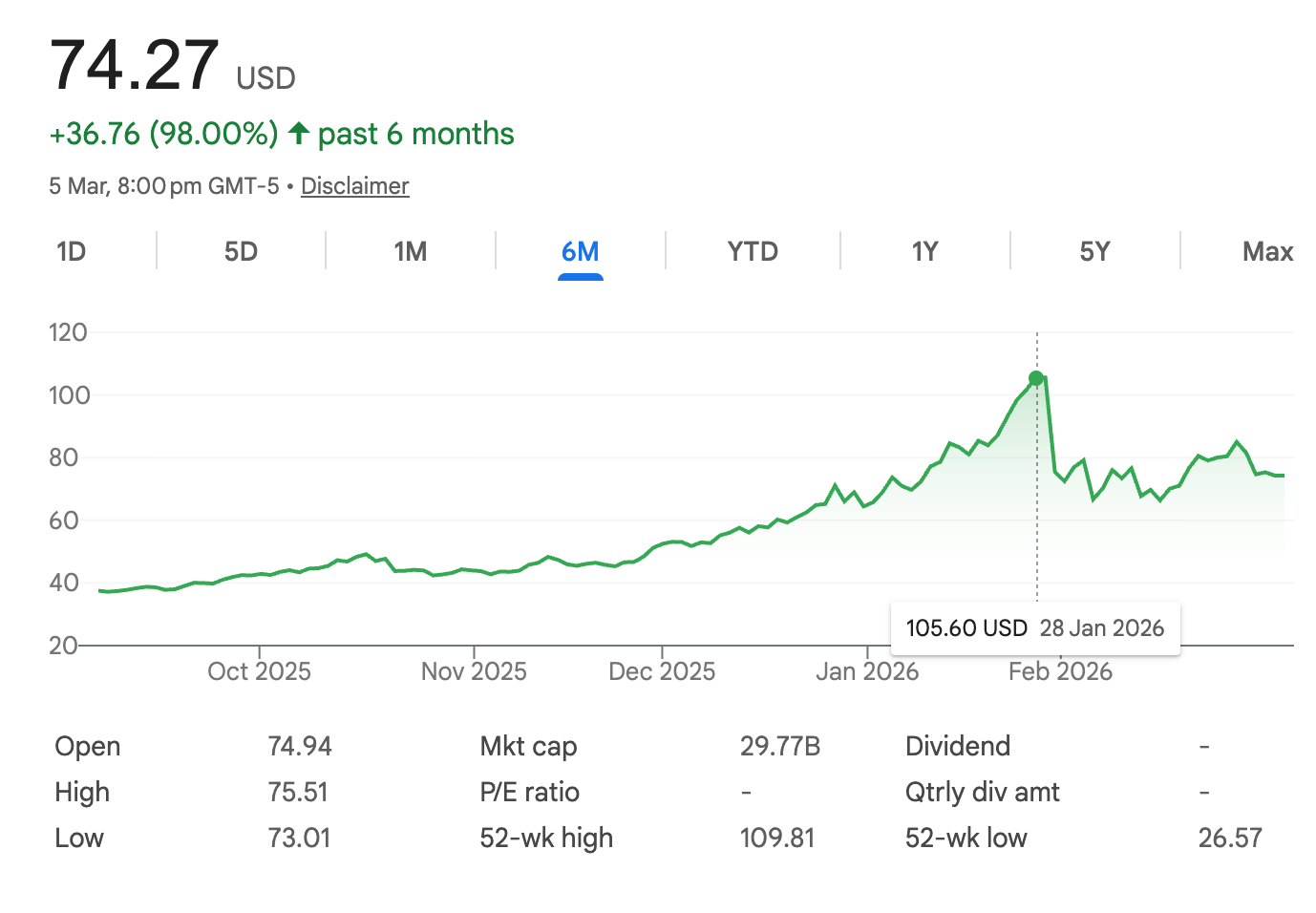Click the 52-wk low value 26.57
The image size is (1316, 913).
click(x=1230, y=838)
